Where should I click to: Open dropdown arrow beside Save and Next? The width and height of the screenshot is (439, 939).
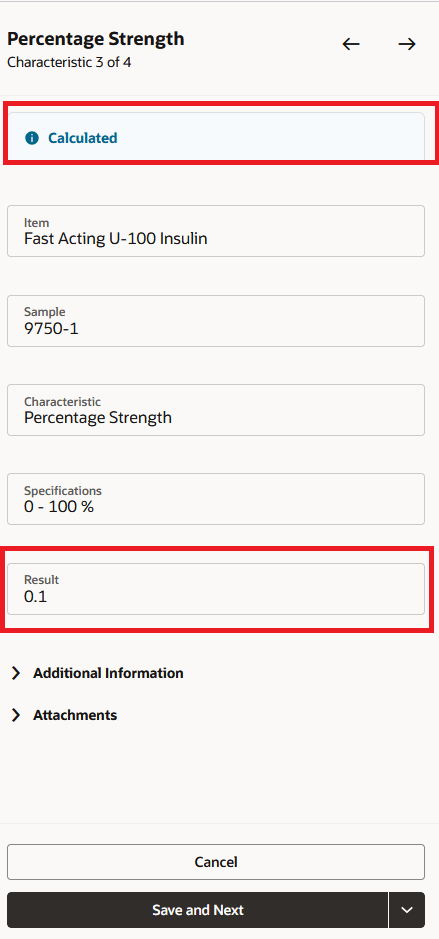pyautogui.click(x=407, y=910)
